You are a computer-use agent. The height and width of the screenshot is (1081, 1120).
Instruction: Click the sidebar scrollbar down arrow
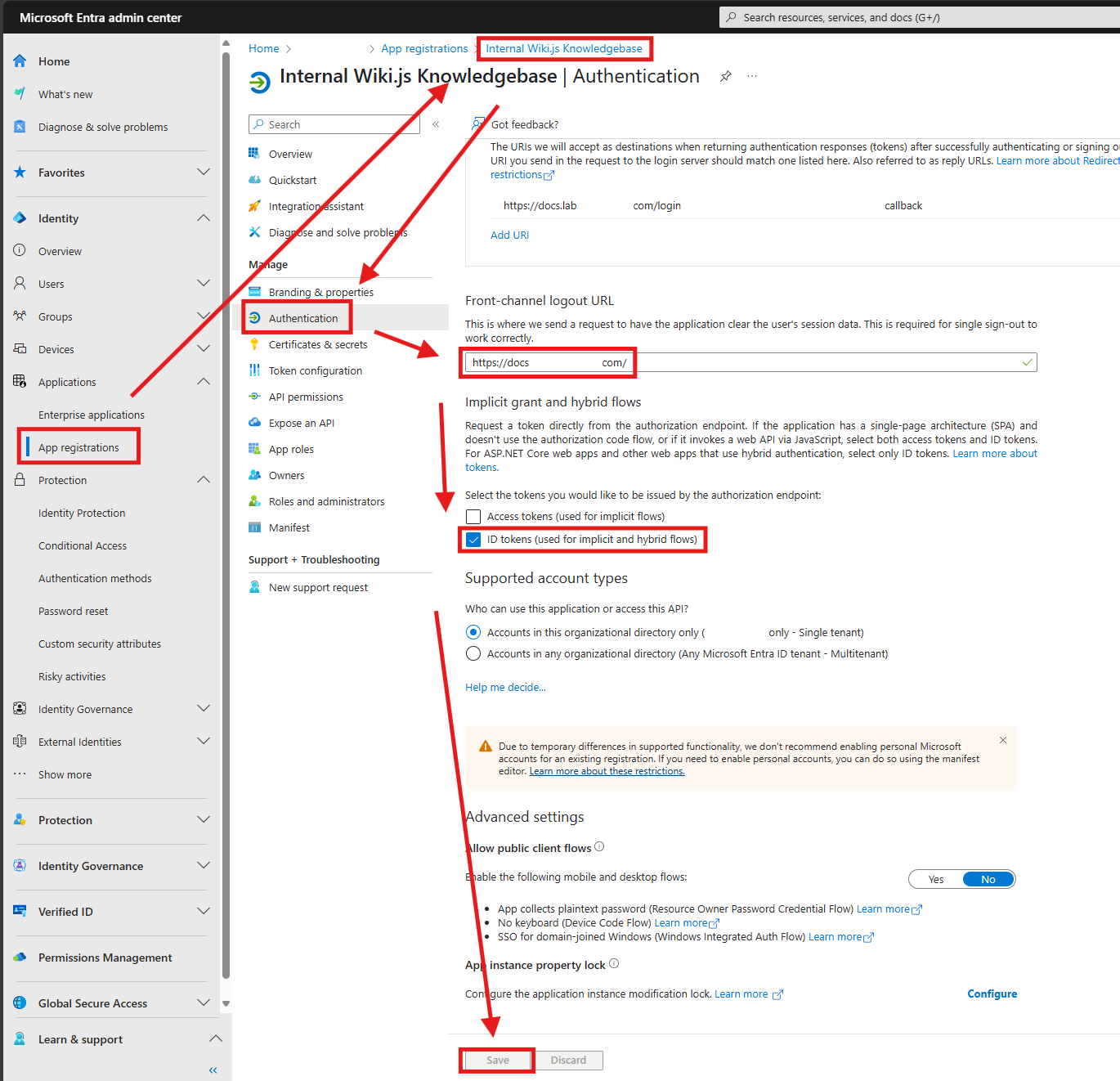[226, 1003]
